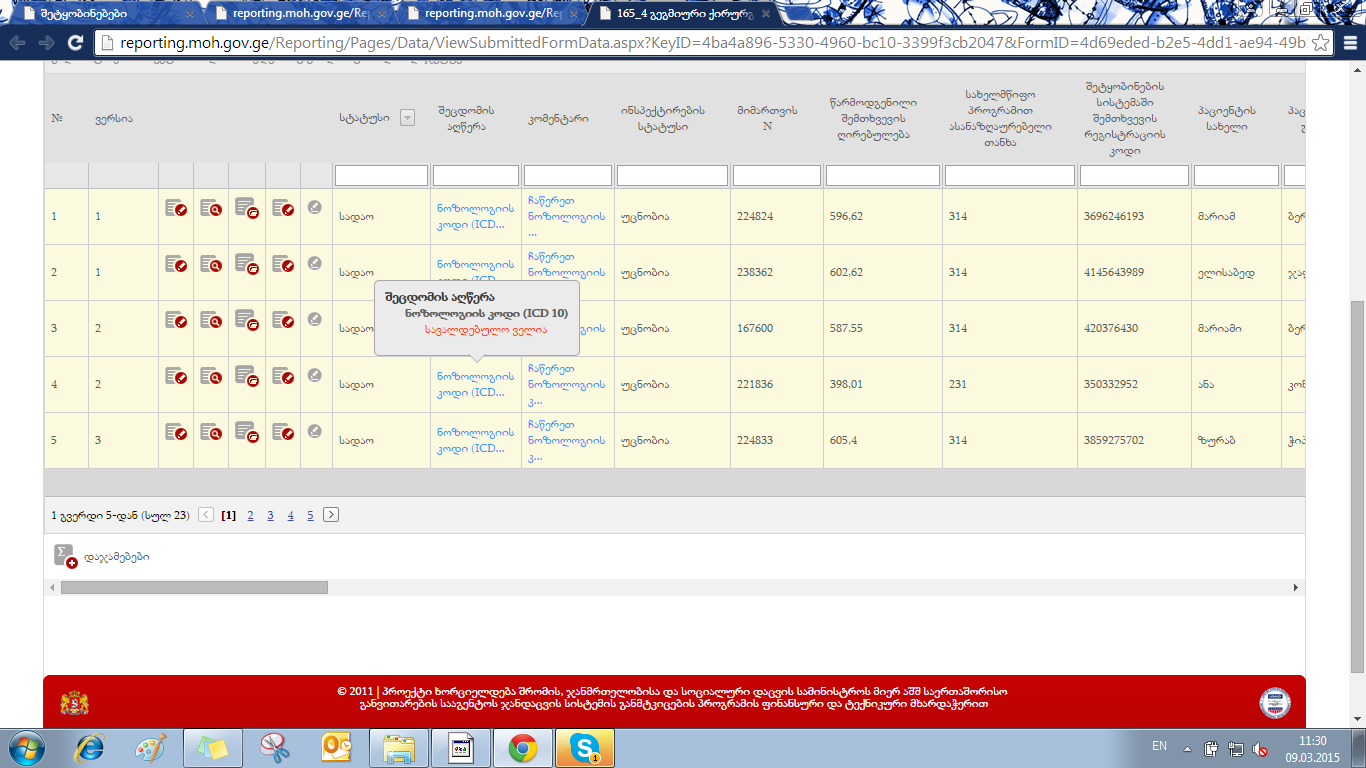Go to the next page with the arrow
The image size is (1366, 768).
(331, 515)
